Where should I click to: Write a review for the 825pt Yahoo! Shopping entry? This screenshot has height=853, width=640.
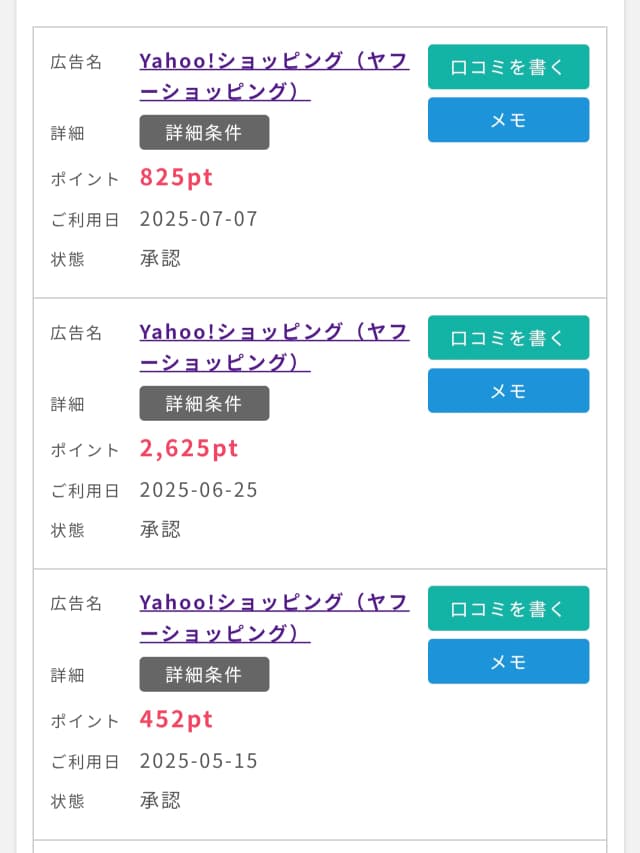[x=508, y=66]
